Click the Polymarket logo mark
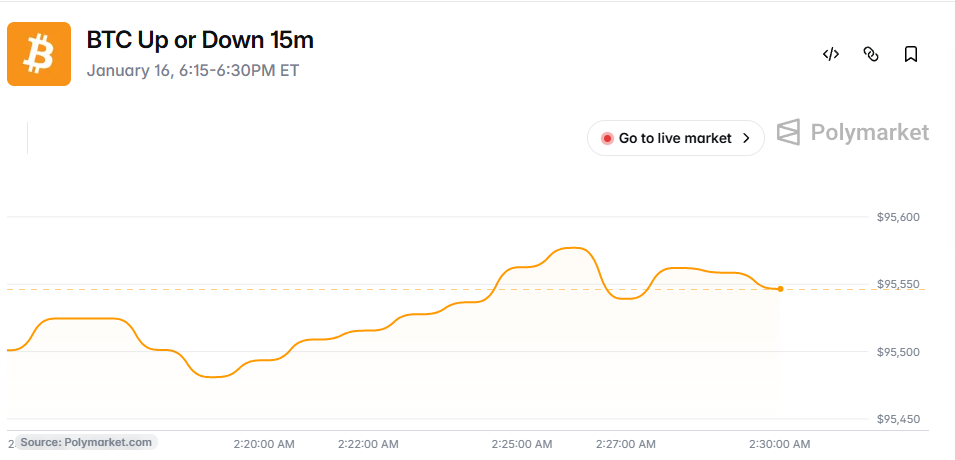This screenshot has height=460, width=955. tap(788, 132)
